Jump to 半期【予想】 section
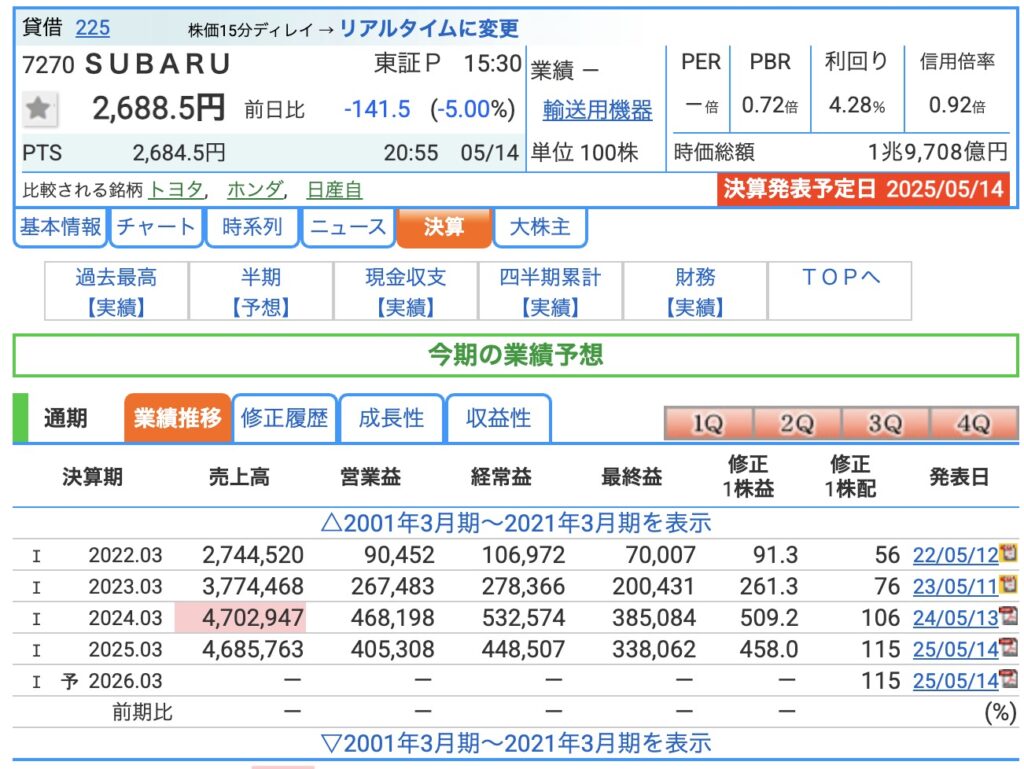 (261, 291)
